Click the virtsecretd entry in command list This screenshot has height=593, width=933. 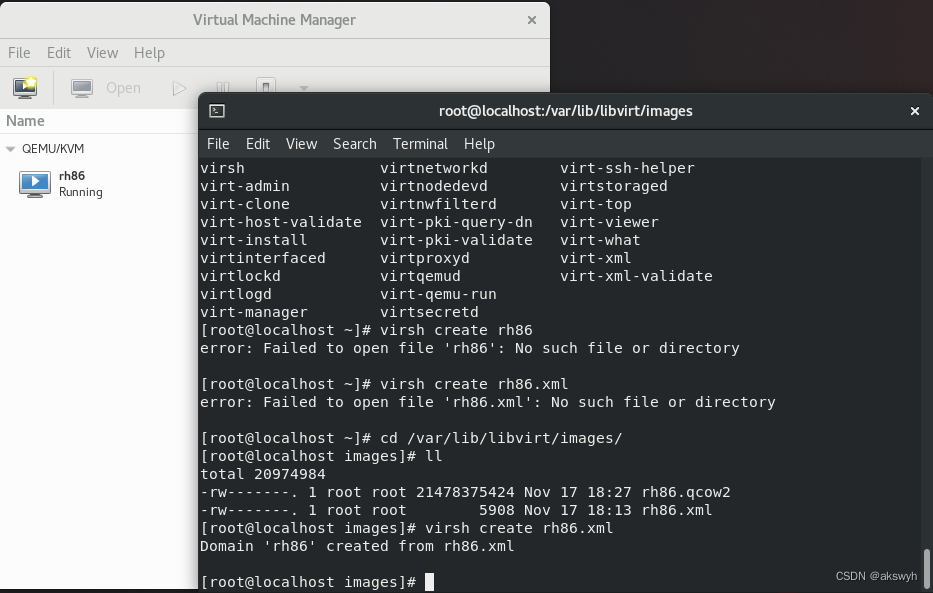429,312
